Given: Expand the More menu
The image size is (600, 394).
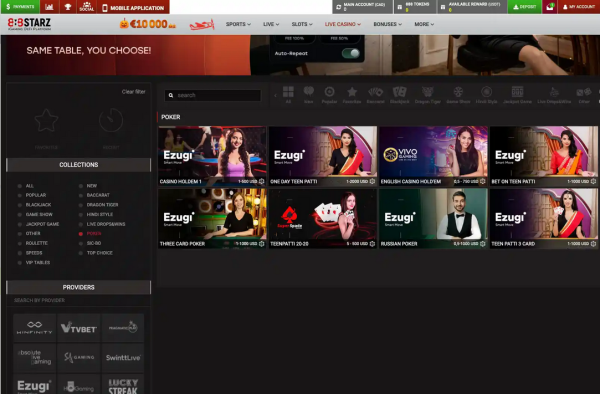Looking at the screenshot, I should click(x=424, y=24).
